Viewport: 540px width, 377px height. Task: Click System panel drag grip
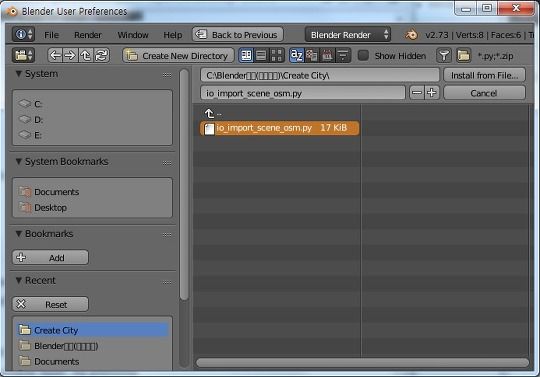(x=167, y=75)
